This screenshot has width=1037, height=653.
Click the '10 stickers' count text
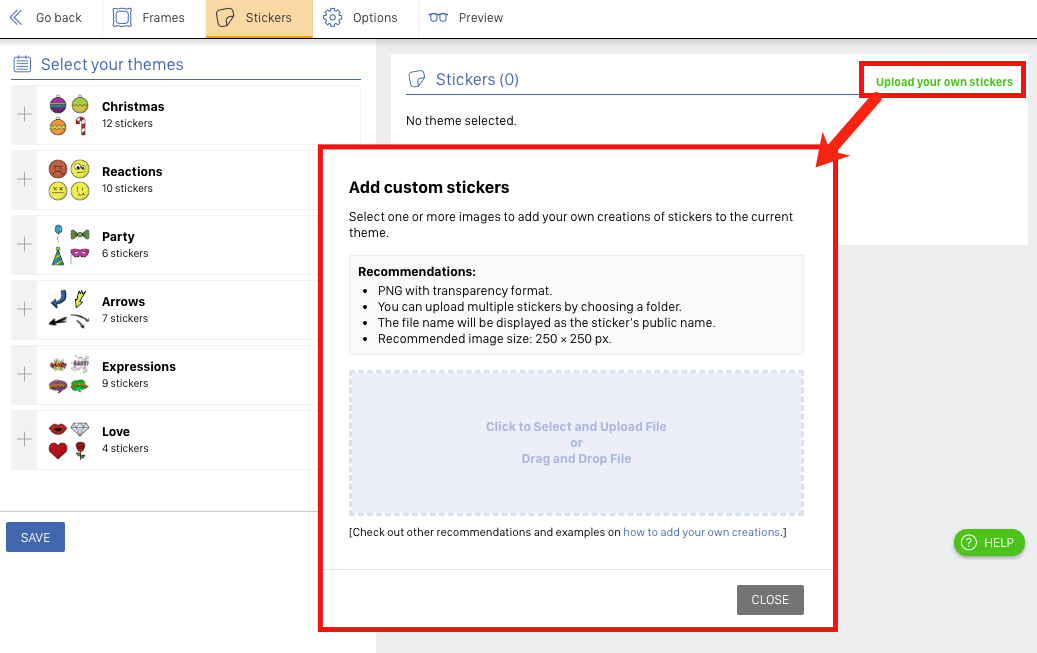[x=127, y=188]
